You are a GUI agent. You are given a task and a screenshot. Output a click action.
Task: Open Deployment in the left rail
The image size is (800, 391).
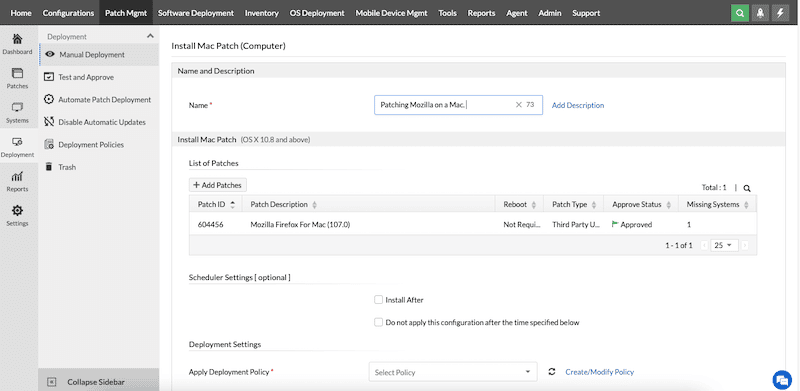[x=17, y=147]
